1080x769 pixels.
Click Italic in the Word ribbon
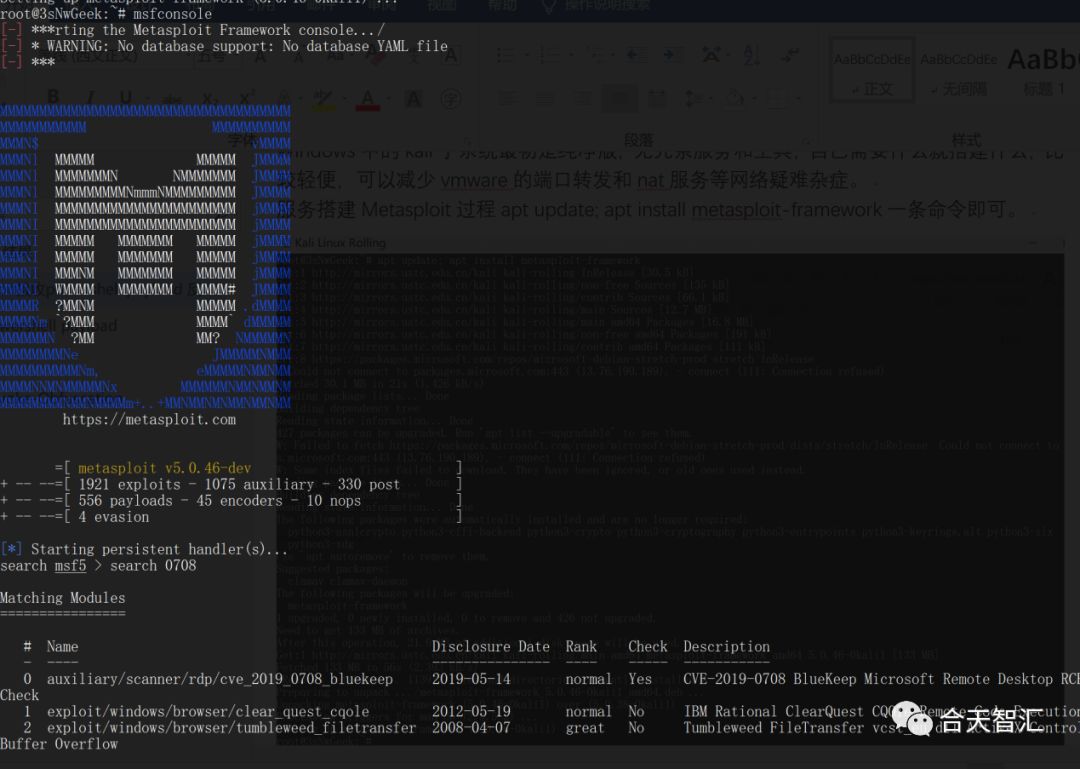click(90, 97)
